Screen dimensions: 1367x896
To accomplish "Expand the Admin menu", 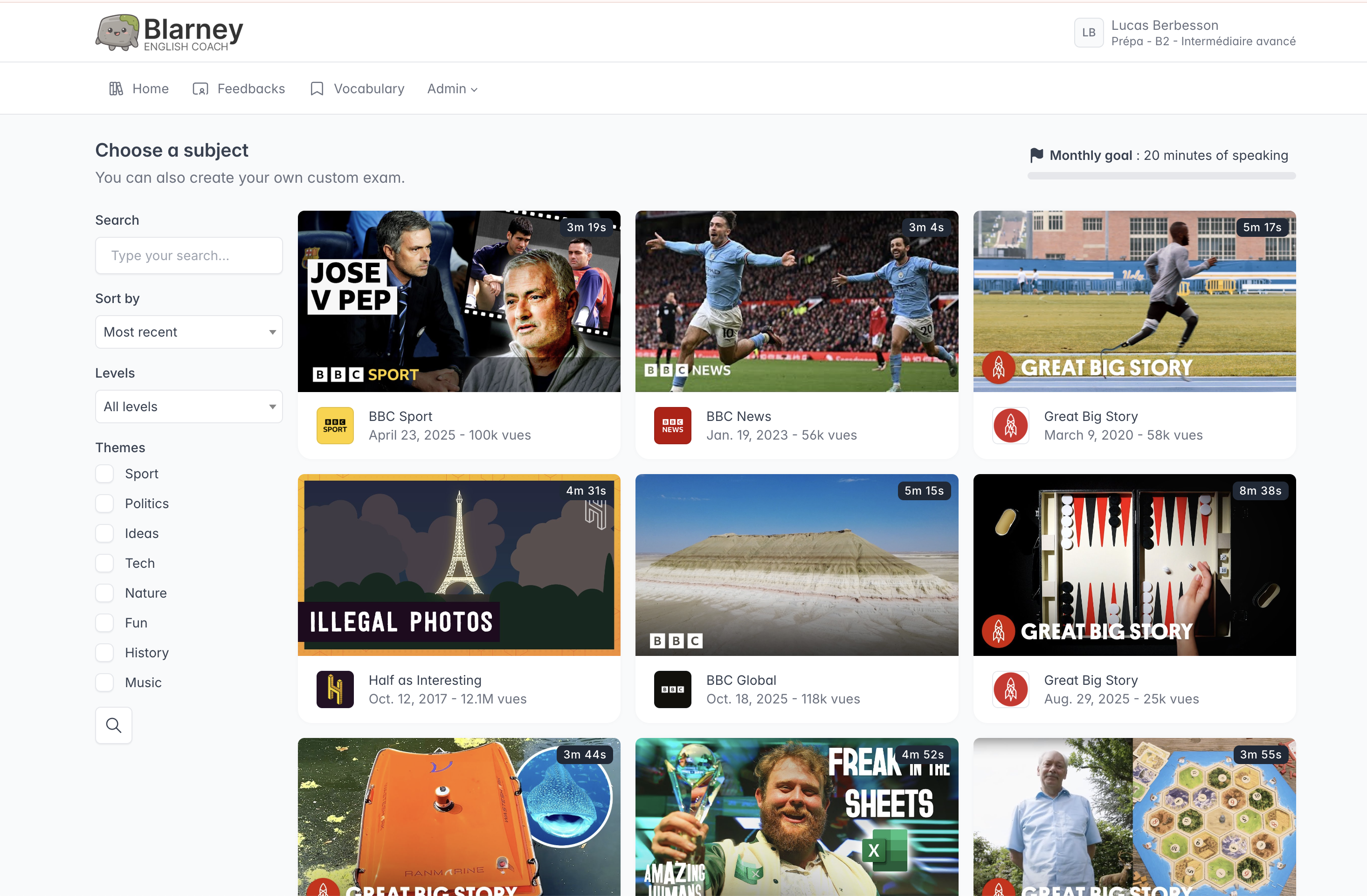I will pyautogui.click(x=452, y=89).
